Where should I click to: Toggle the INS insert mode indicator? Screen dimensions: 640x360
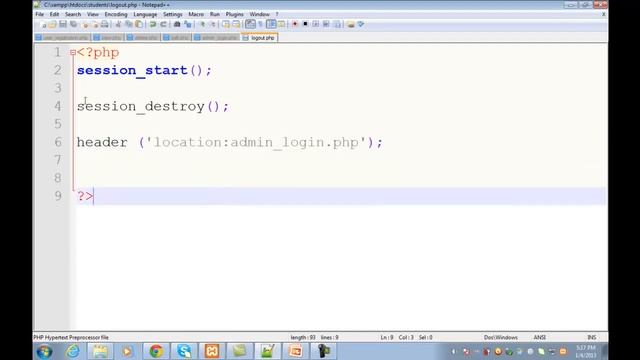(x=591, y=338)
